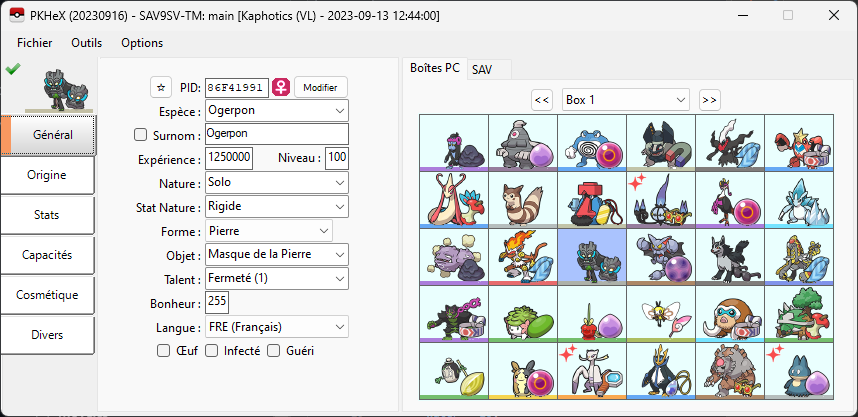Select Alolan Sandslash in the box
The image size is (858, 417).
point(799,200)
